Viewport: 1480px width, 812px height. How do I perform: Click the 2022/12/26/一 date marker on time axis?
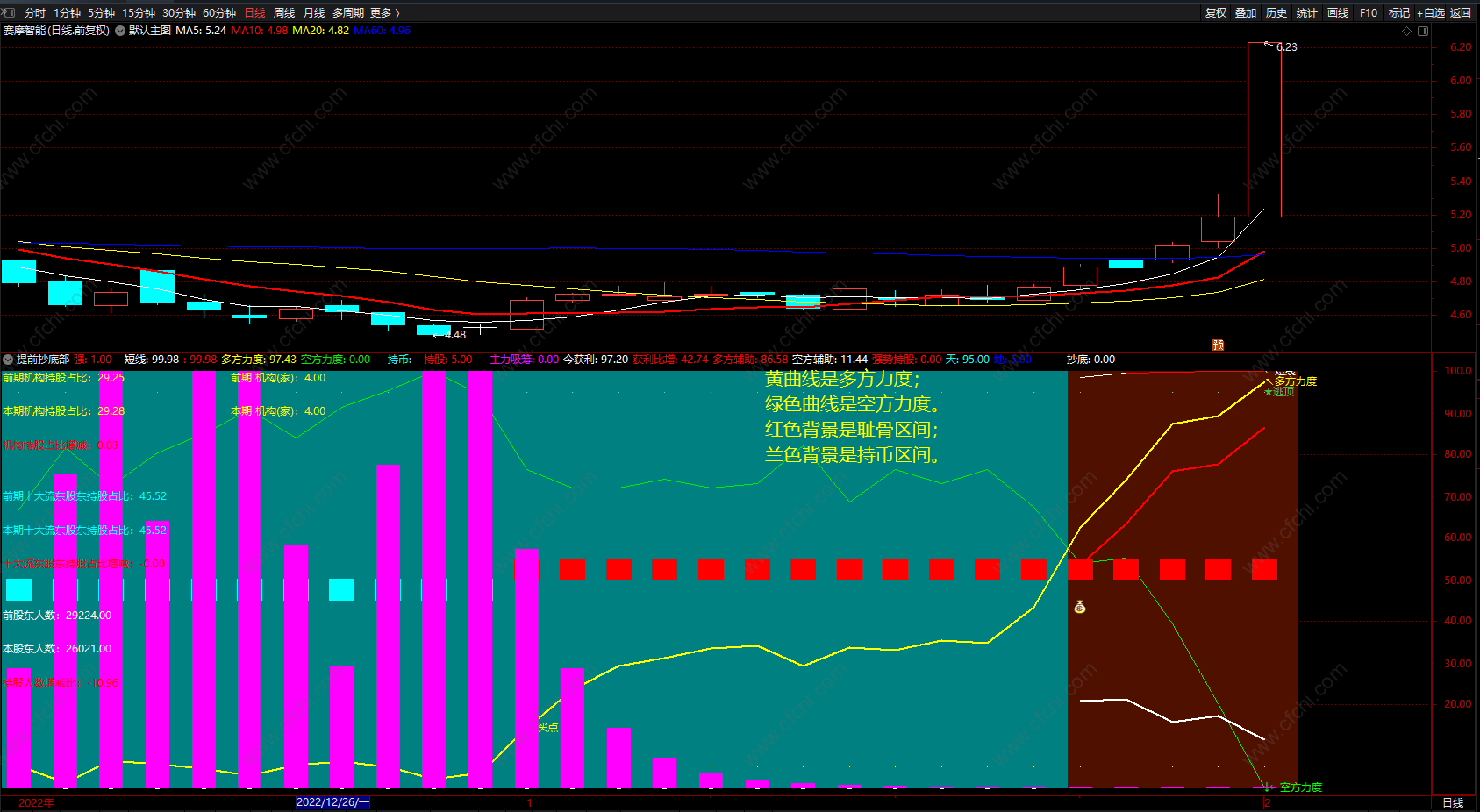pos(333,802)
